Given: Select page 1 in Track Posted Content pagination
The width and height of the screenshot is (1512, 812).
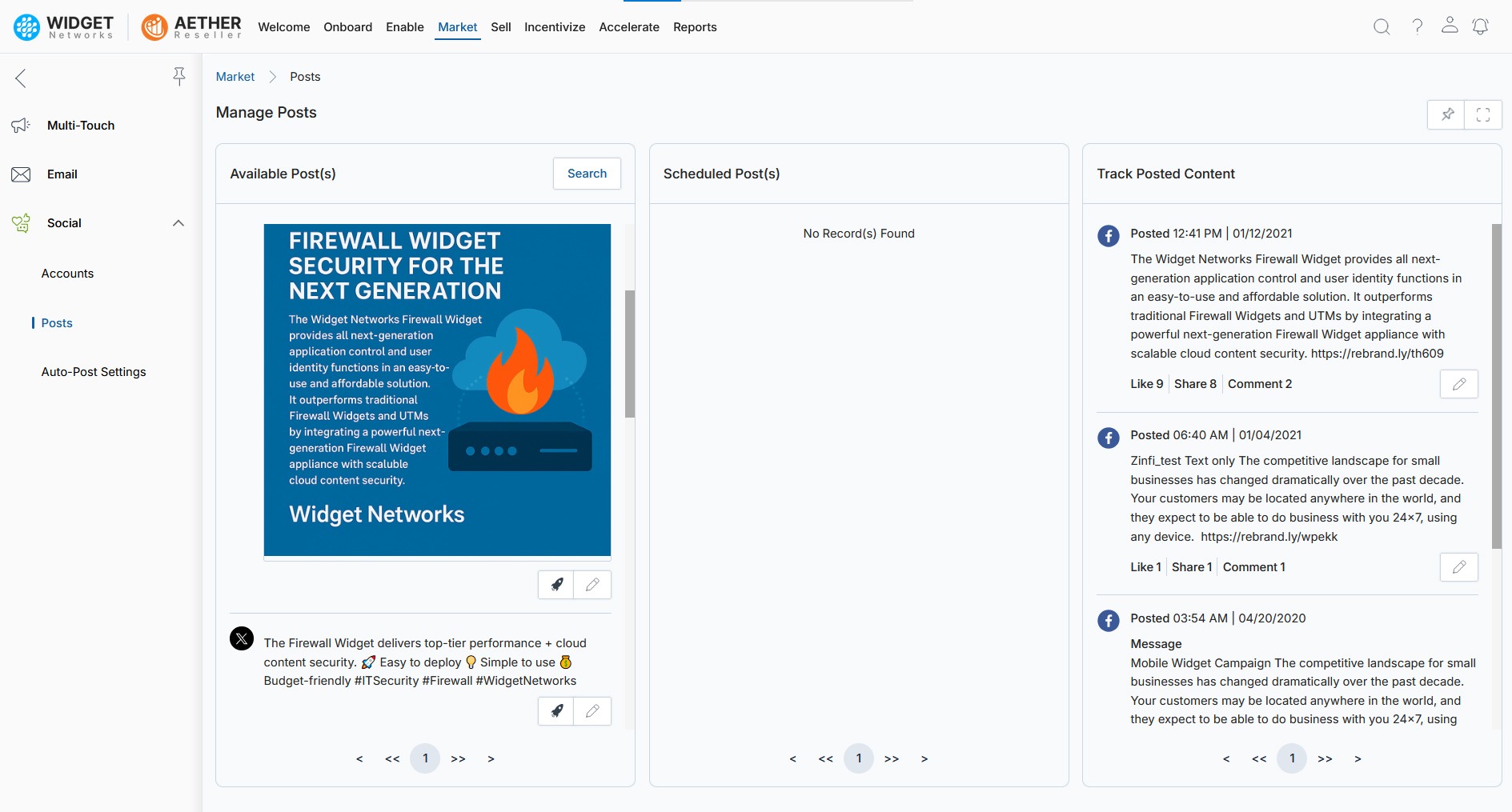Looking at the screenshot, I should click(x=1292, y=758).
